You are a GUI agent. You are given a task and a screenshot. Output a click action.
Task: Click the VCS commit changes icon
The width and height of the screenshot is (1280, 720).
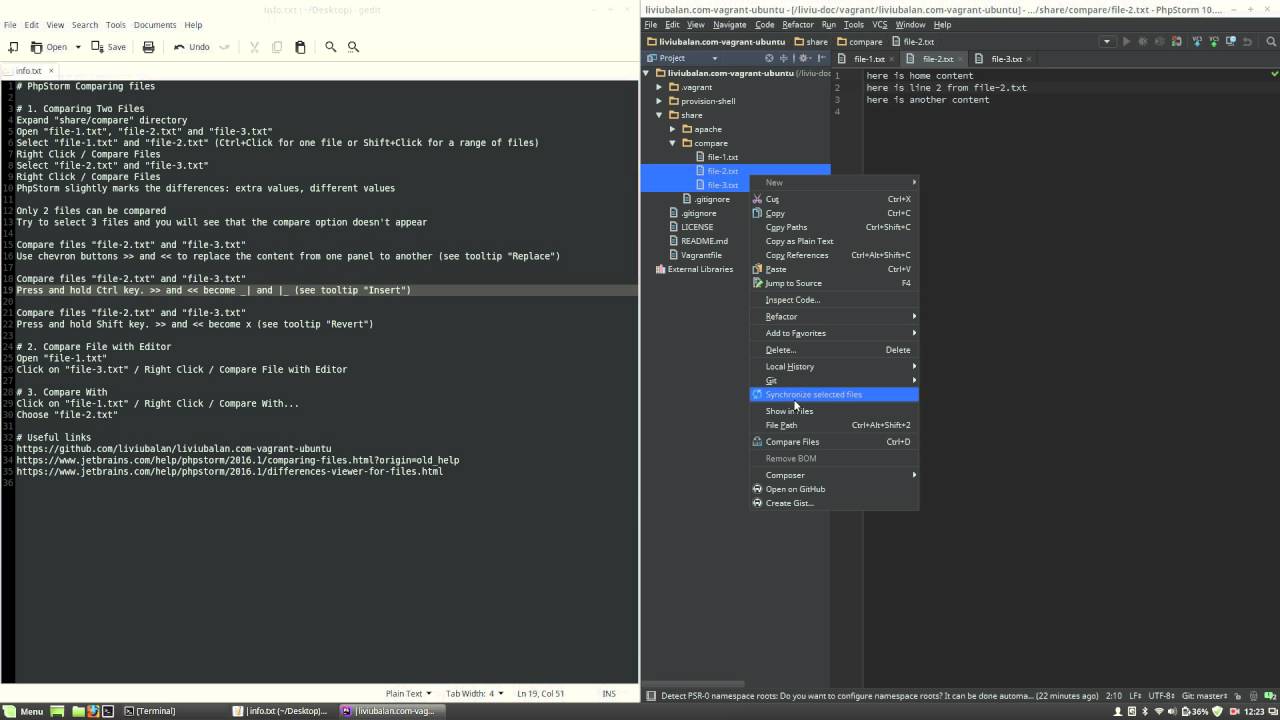(x=1213, y=42)
